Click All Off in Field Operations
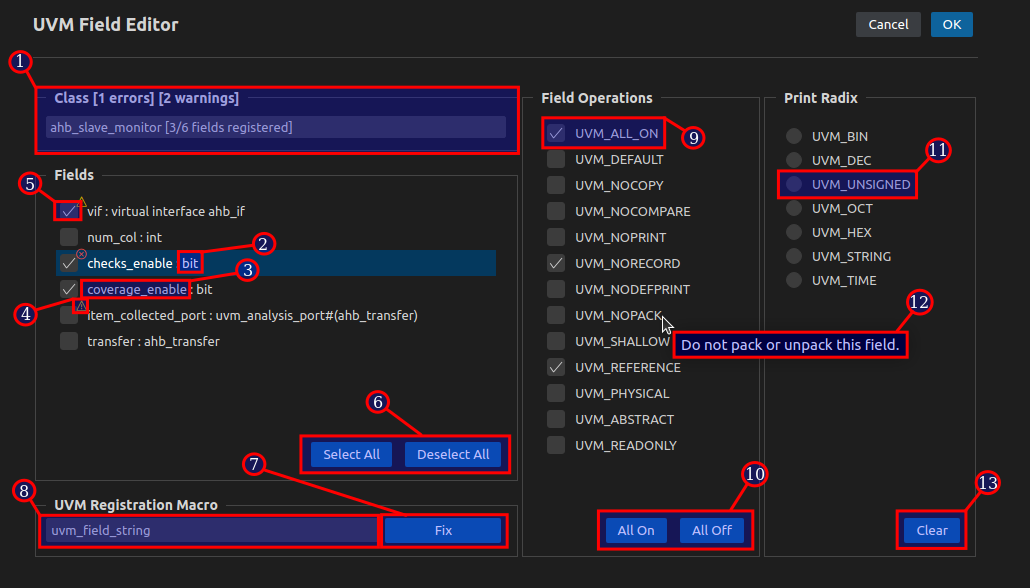Screen dimensions: 1030x588 (712, 530)
